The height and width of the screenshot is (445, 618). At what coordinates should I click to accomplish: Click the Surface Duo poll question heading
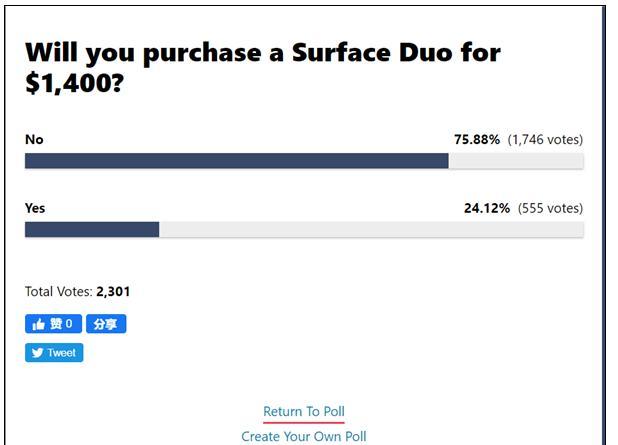pos(263,67)
